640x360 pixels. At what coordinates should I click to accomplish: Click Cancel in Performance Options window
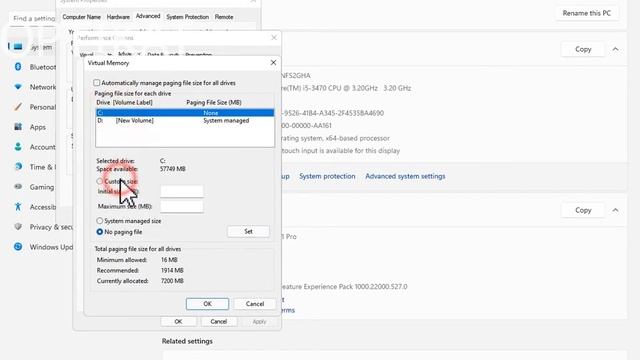(218, 322)
